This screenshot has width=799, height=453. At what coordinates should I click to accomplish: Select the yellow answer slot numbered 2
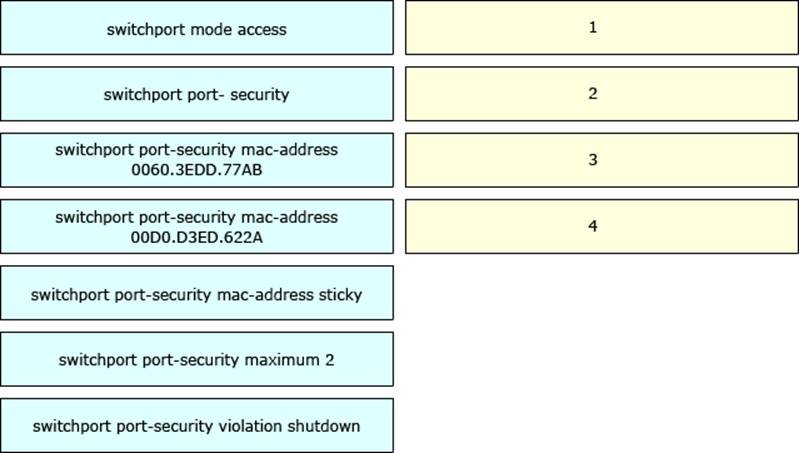pos(593,94)
